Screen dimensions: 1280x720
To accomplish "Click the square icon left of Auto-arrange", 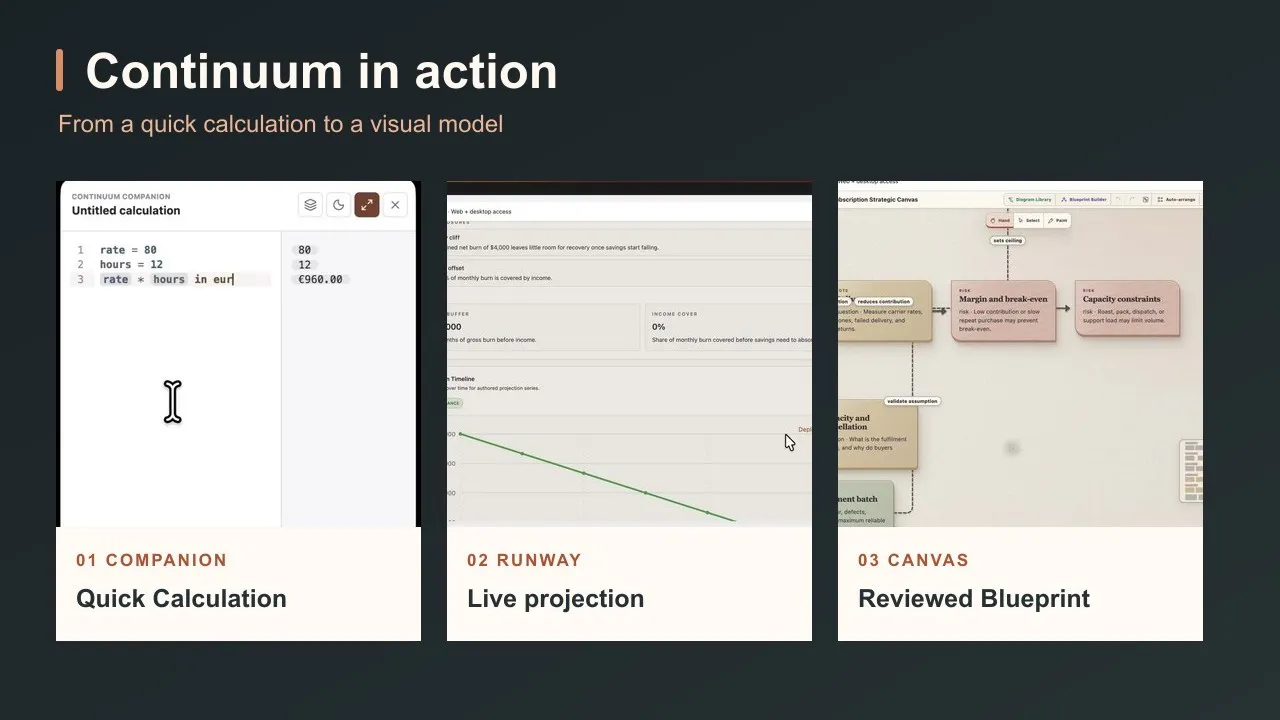I will (1145, 199).
